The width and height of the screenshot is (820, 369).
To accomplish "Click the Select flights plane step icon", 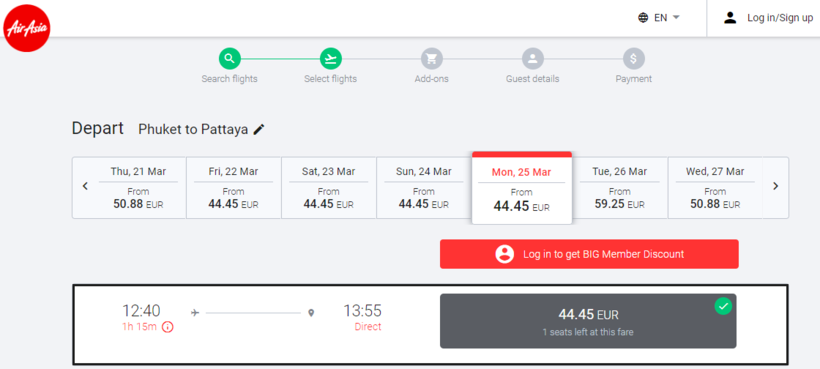I will [331, 59].
